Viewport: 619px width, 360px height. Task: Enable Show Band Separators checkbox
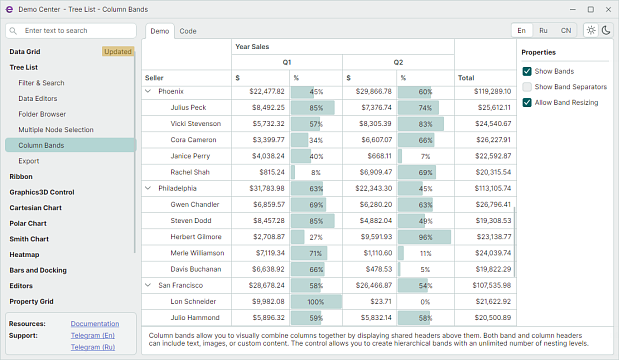click(x=527, y=87)
